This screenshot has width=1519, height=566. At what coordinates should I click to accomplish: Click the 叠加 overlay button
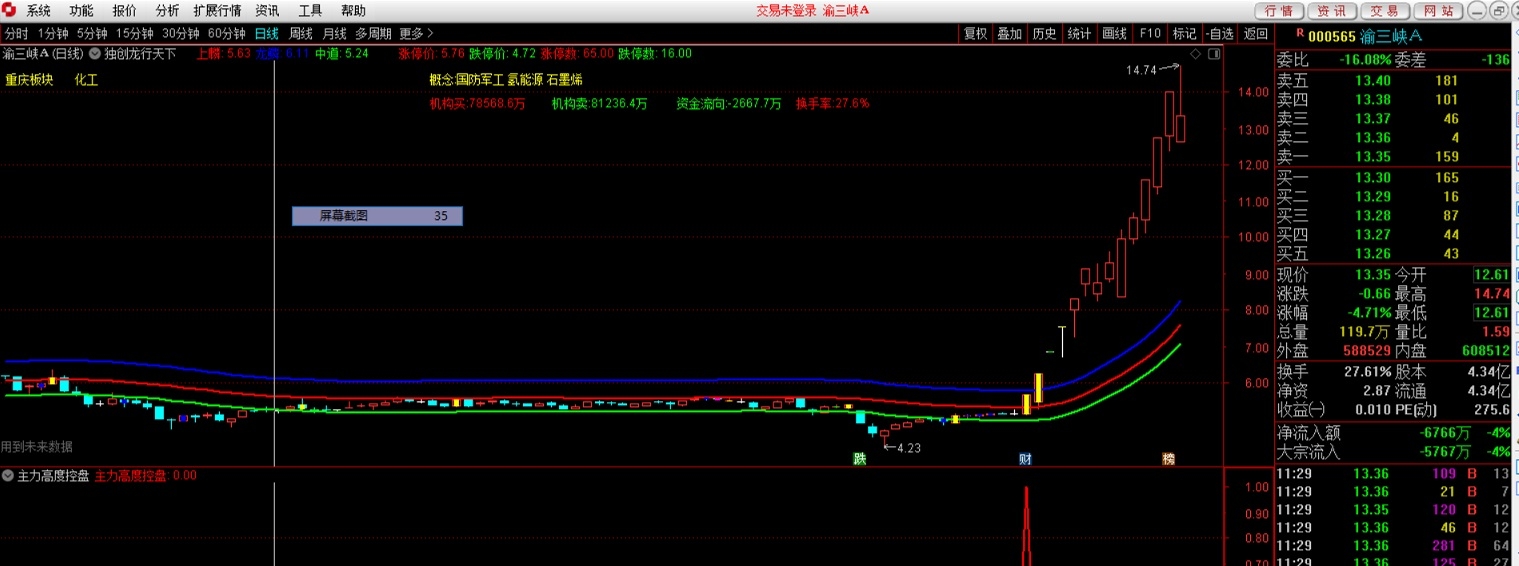(x=1010, y=33)
